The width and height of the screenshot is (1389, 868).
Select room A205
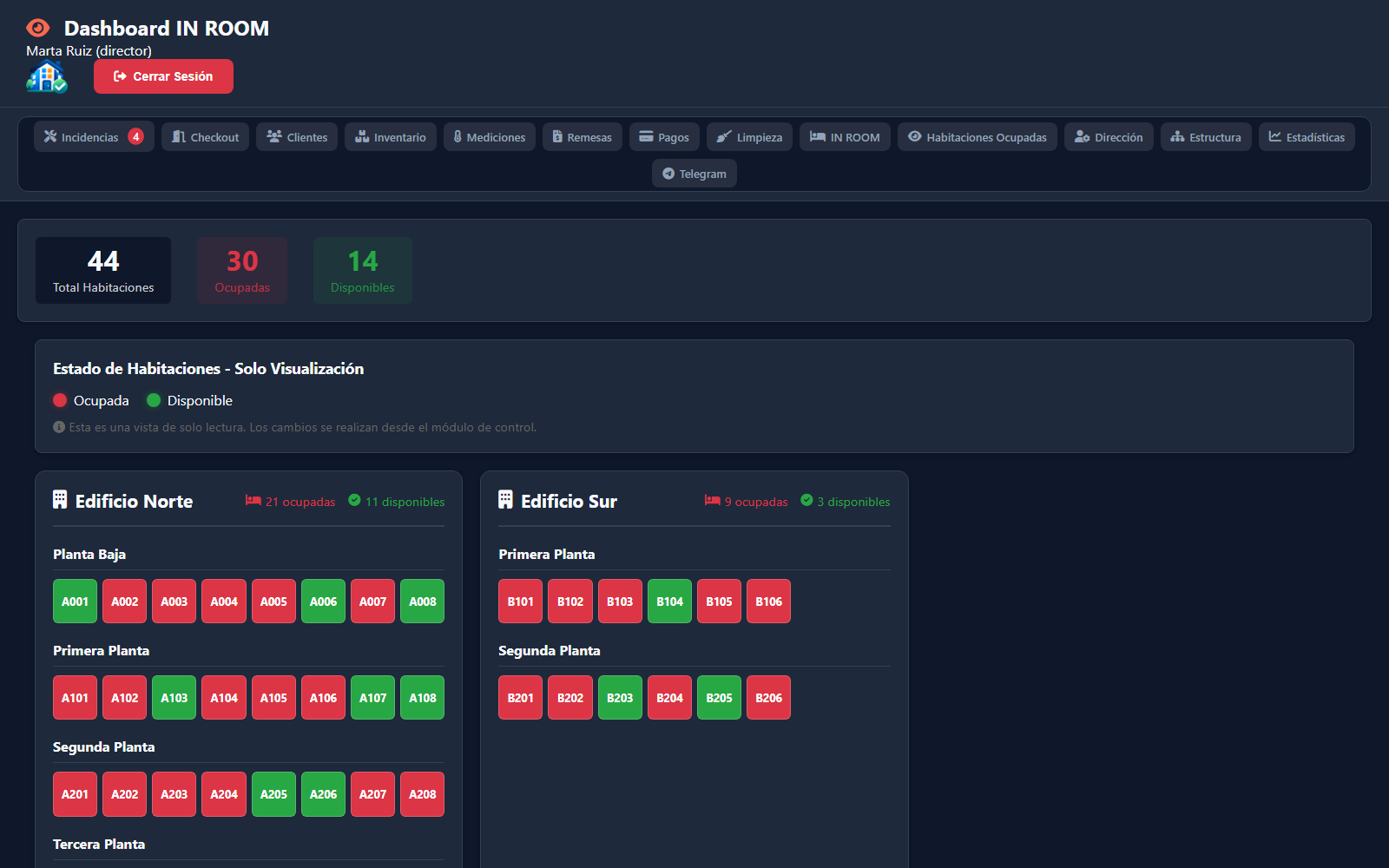point(273,794)
